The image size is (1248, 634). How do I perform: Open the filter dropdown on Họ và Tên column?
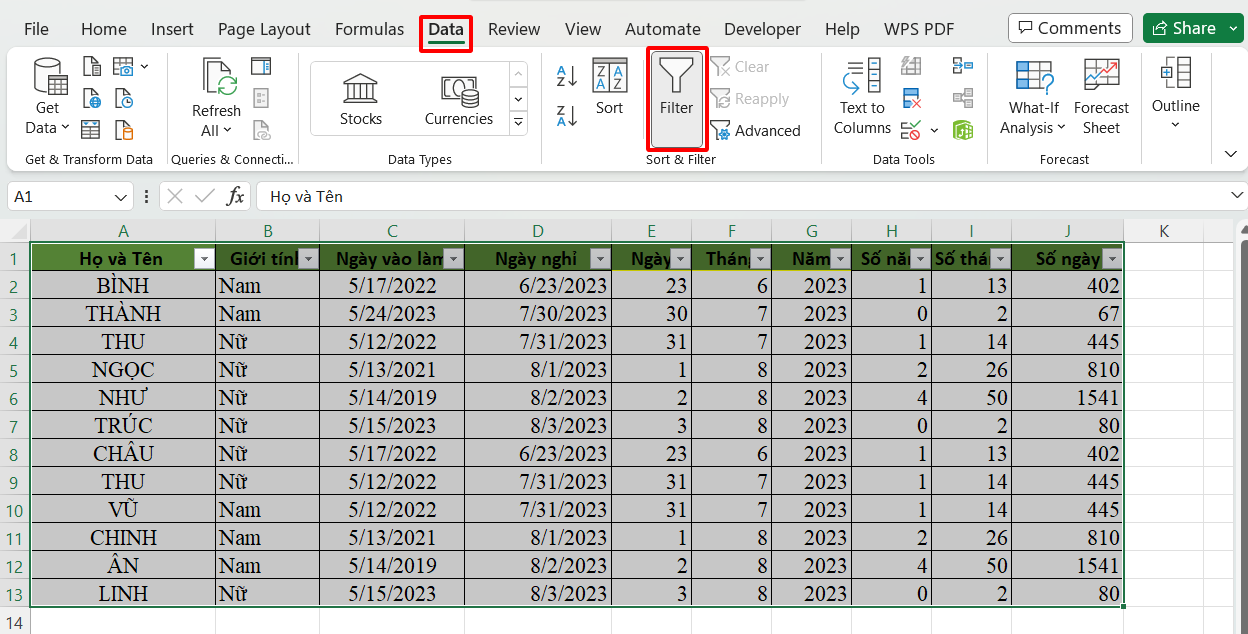tap(204, 257)
